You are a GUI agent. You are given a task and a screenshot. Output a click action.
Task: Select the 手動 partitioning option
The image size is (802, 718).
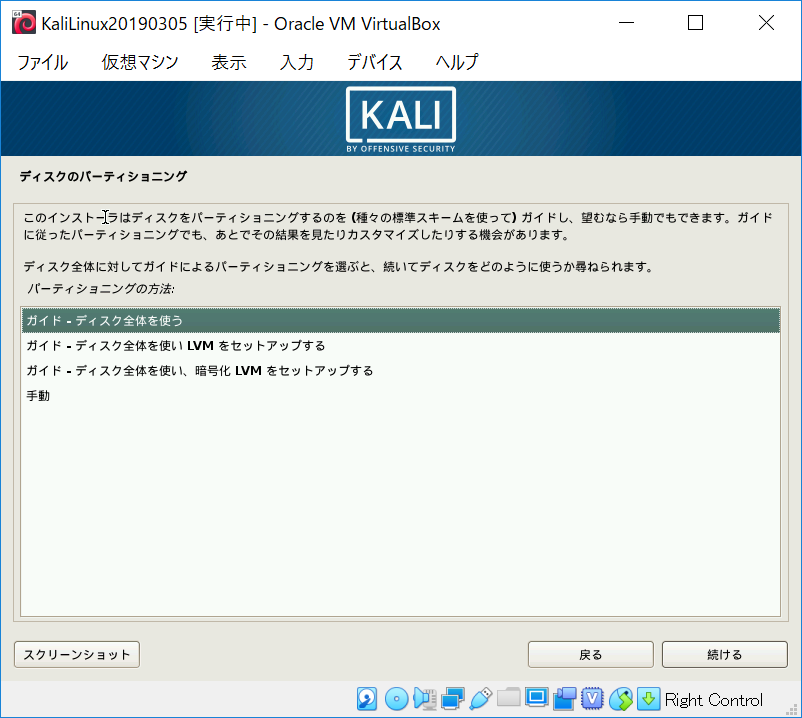click(401, 396)
